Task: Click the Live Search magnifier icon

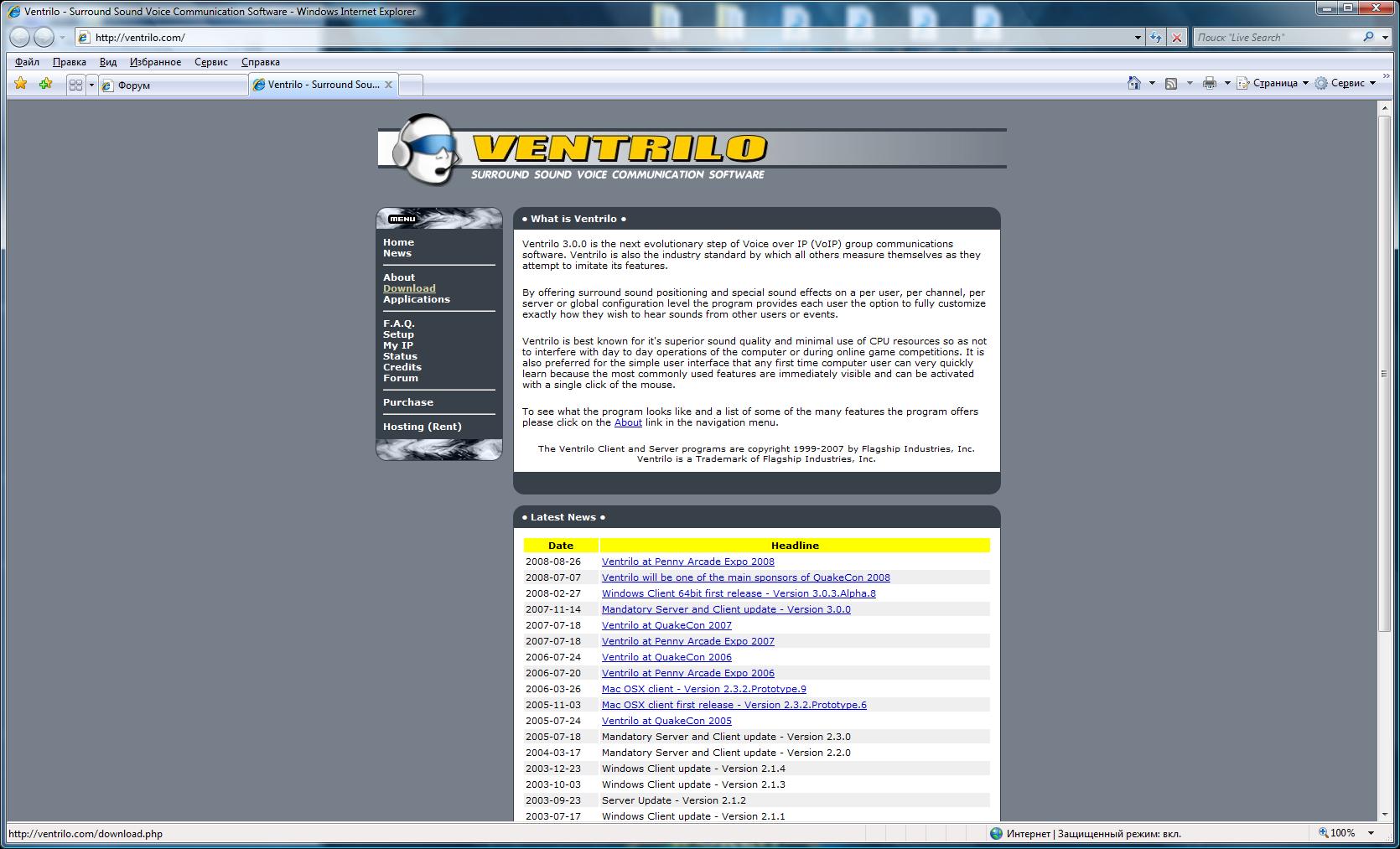Action: (x=1368, y=37)
